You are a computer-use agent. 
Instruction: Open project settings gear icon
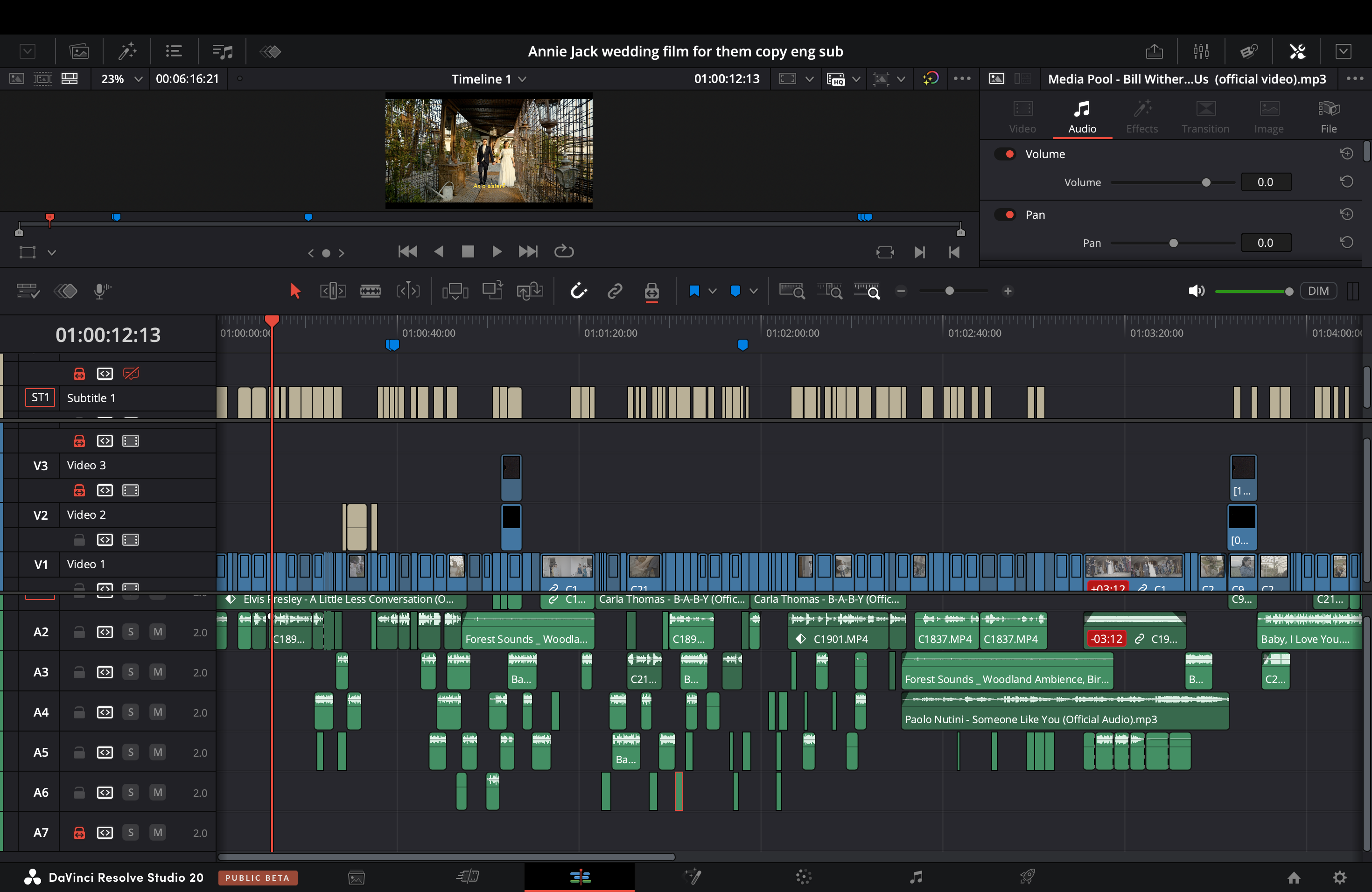point(1340,877)
